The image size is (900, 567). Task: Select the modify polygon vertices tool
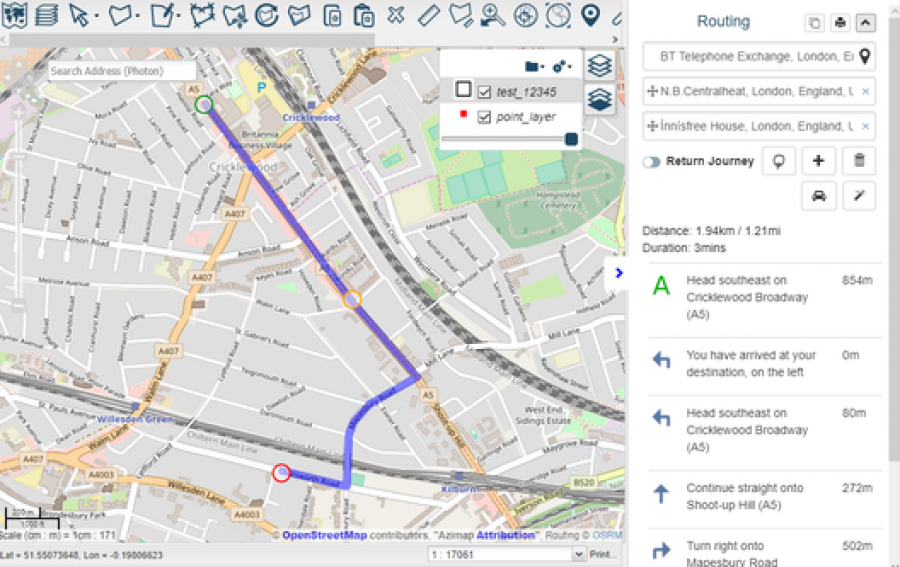click(201, 15)
